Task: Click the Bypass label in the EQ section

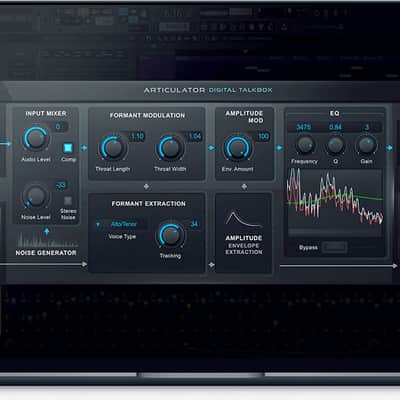Action: (308, 248)
